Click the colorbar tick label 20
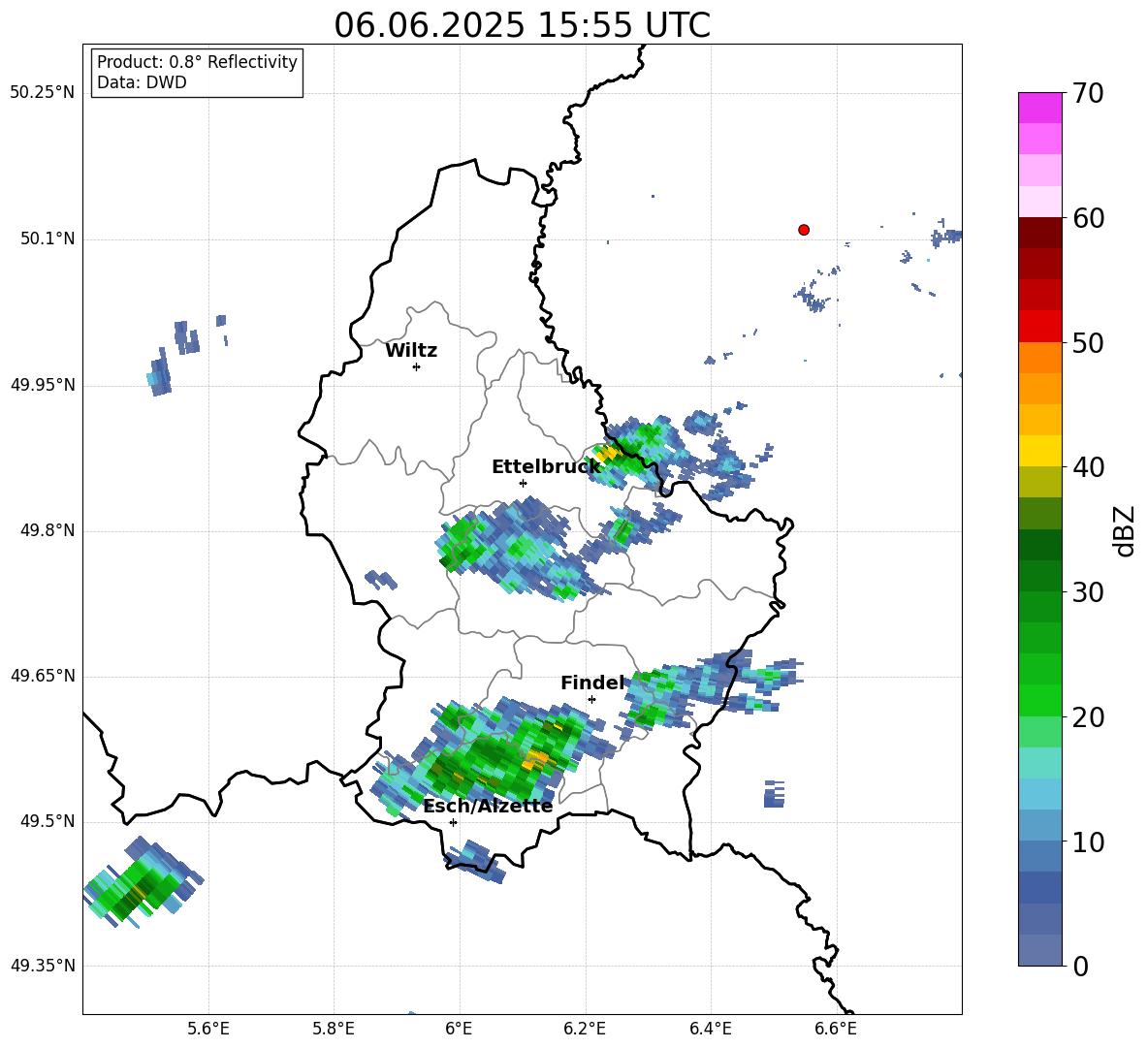 (x=1088, y=717)
